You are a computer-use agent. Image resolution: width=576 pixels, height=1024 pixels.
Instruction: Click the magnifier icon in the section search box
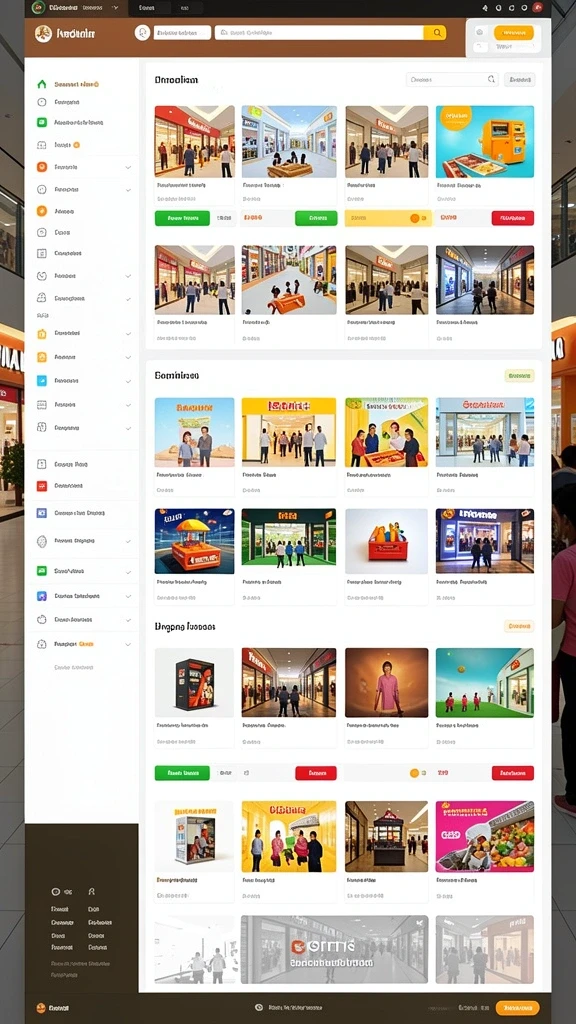click(491, 80)
